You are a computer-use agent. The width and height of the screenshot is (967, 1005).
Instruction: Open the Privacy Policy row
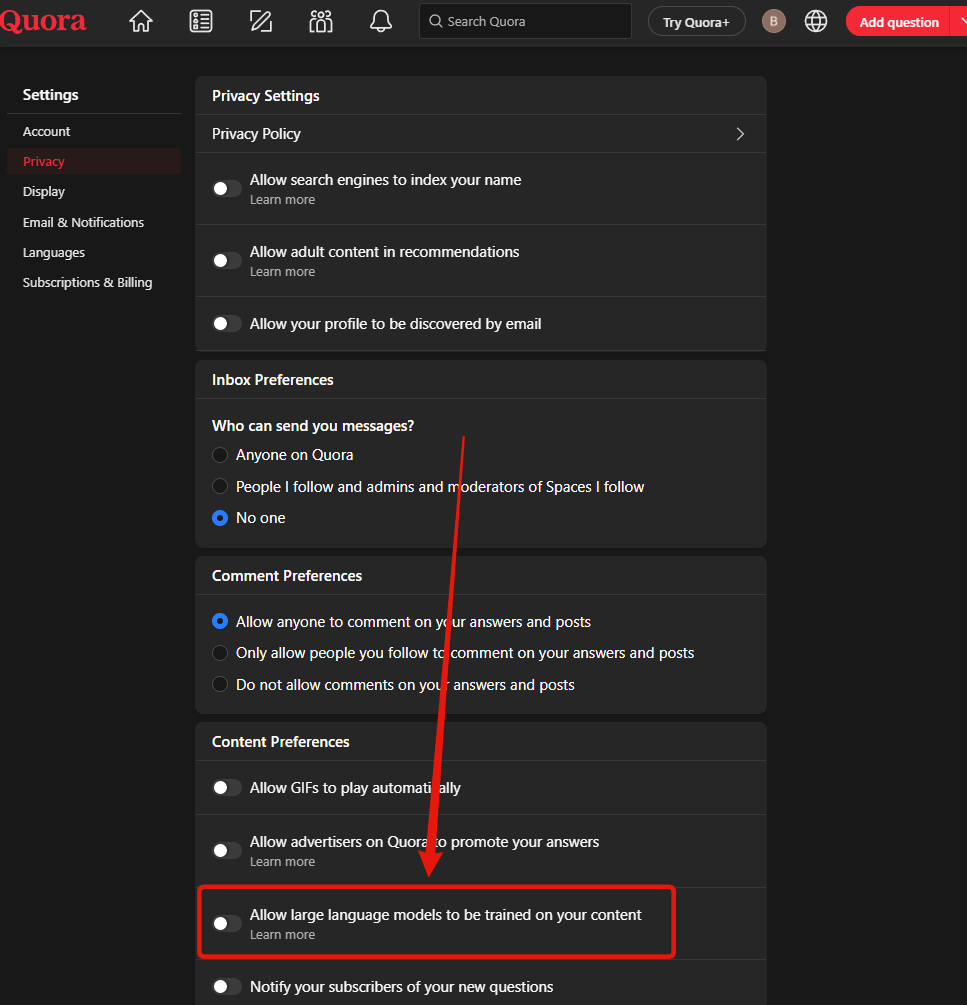pyautogui.click(x=481, y=134)
